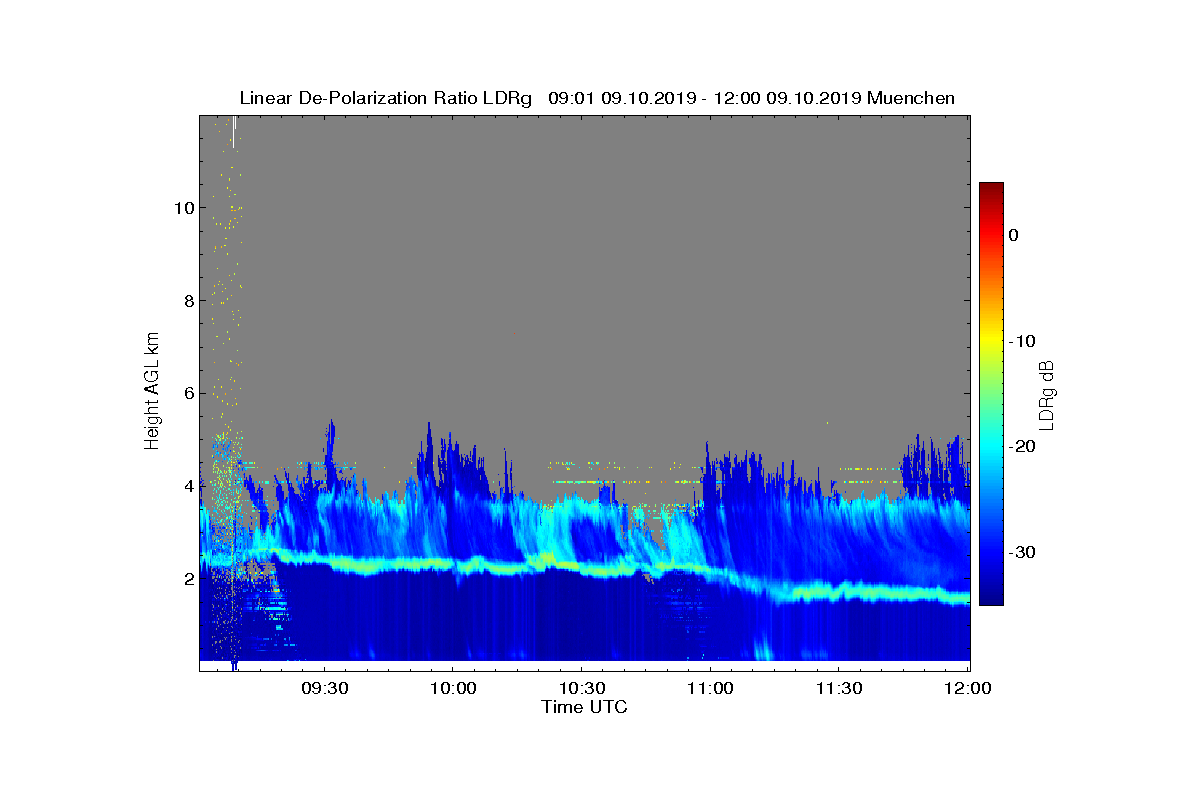Click the 12:00 time tick label
Screen dimensions: 1200x800
pos(968,688)
